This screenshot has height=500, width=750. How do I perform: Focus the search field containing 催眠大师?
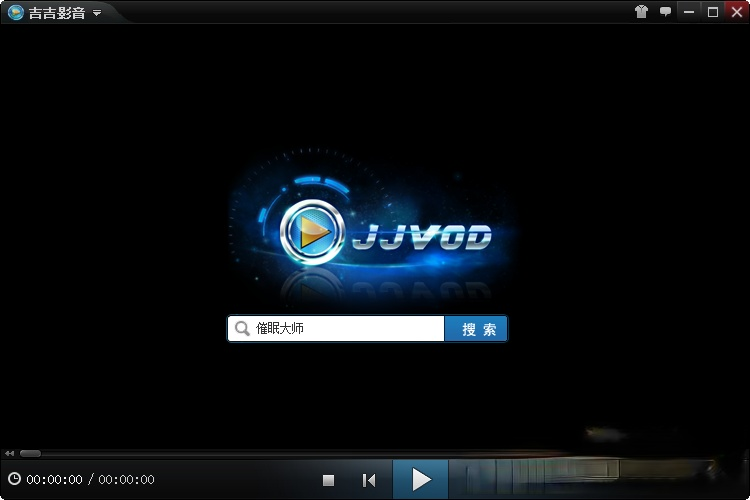(336, 328)
